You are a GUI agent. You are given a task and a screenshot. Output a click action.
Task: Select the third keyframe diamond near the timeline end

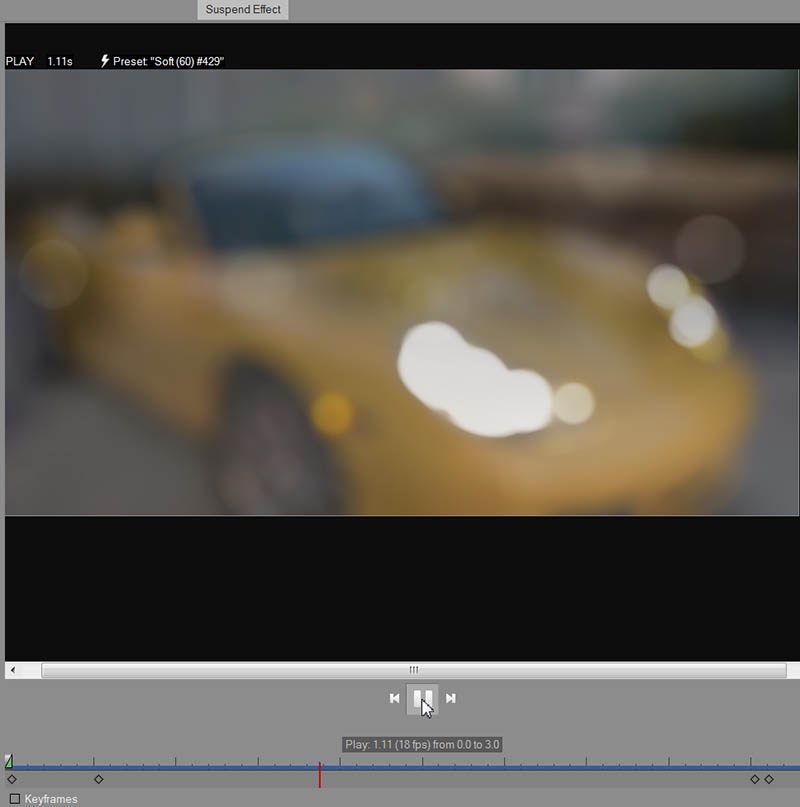point(755,779)
